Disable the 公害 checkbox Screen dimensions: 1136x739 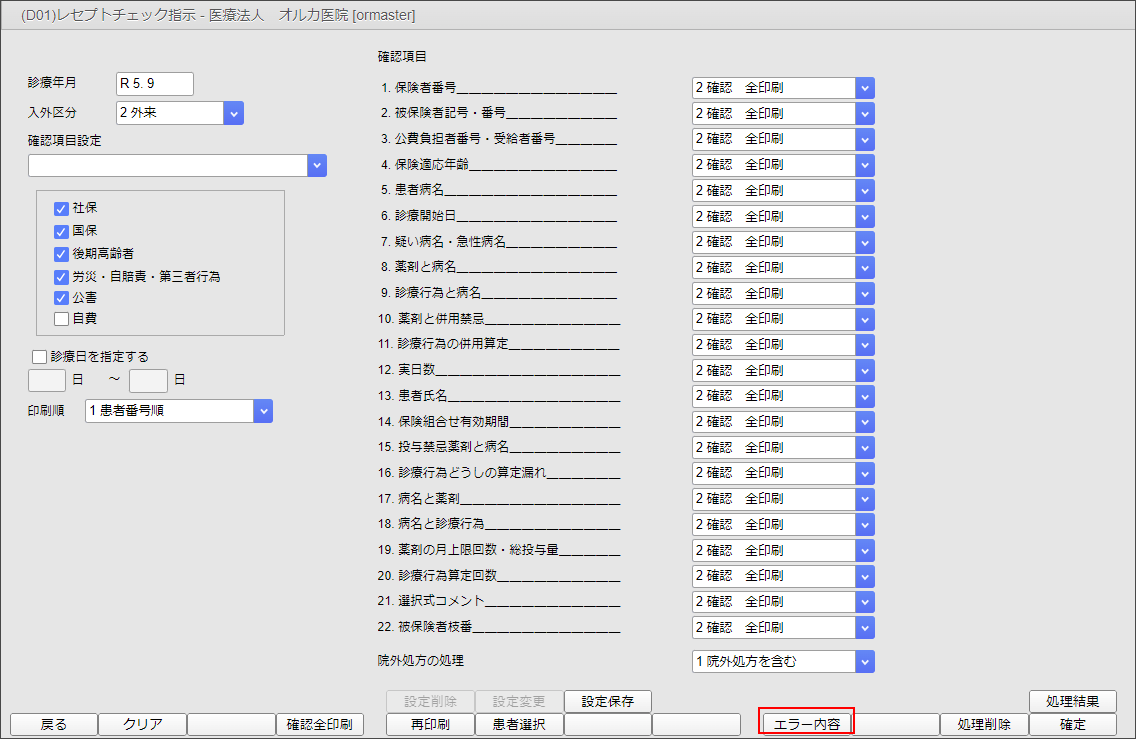point(62,297)
